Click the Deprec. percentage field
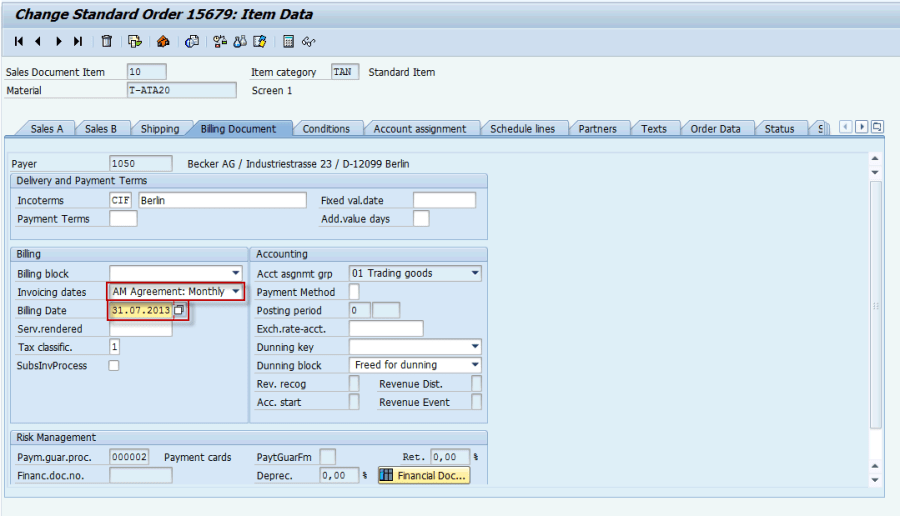The width and height of the screenshot is (900, 516). pyautogui.click(x=339, y=475)
